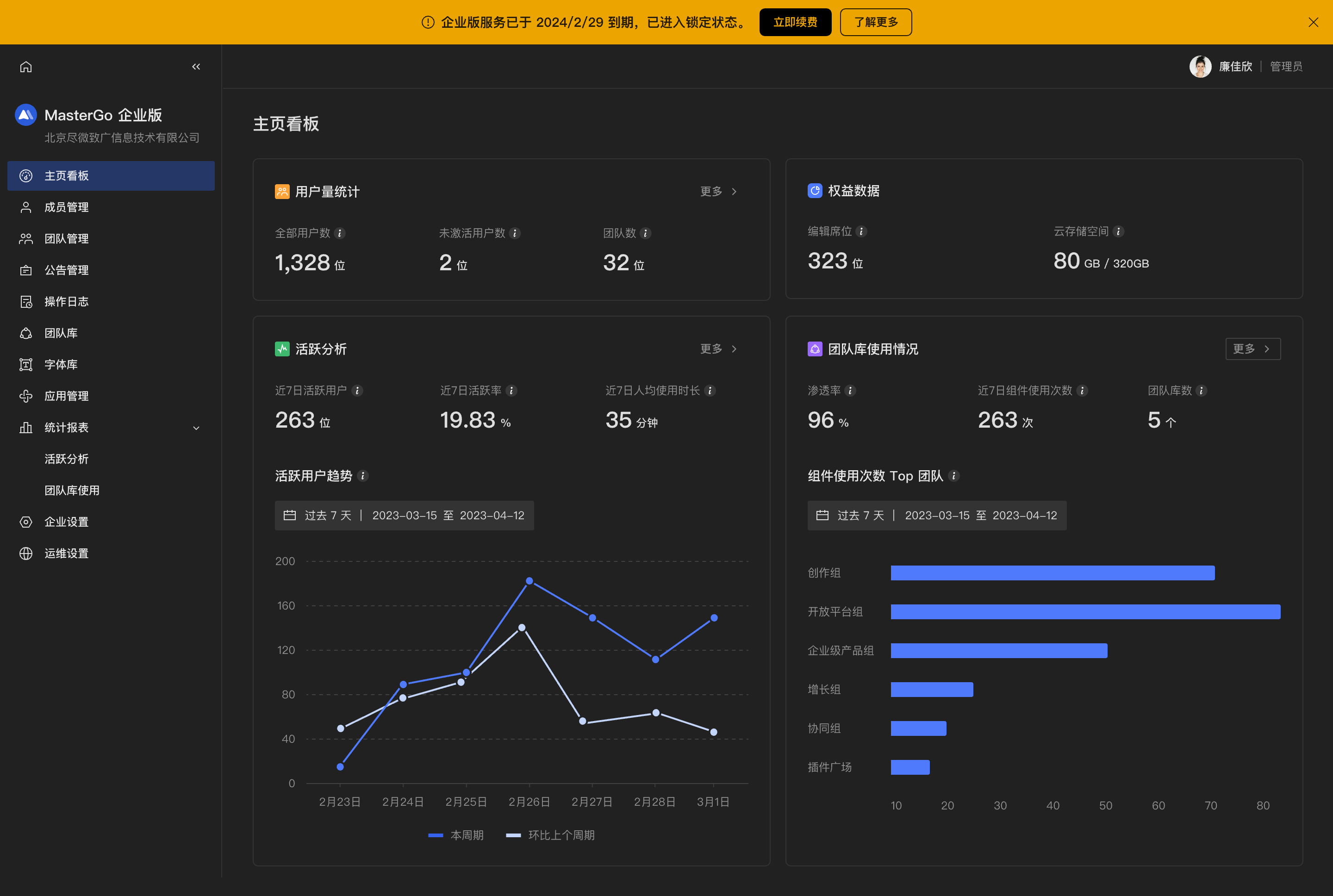Click the 协同组 bar
This screenshot has height=896, width=1333.
[918, 728]
